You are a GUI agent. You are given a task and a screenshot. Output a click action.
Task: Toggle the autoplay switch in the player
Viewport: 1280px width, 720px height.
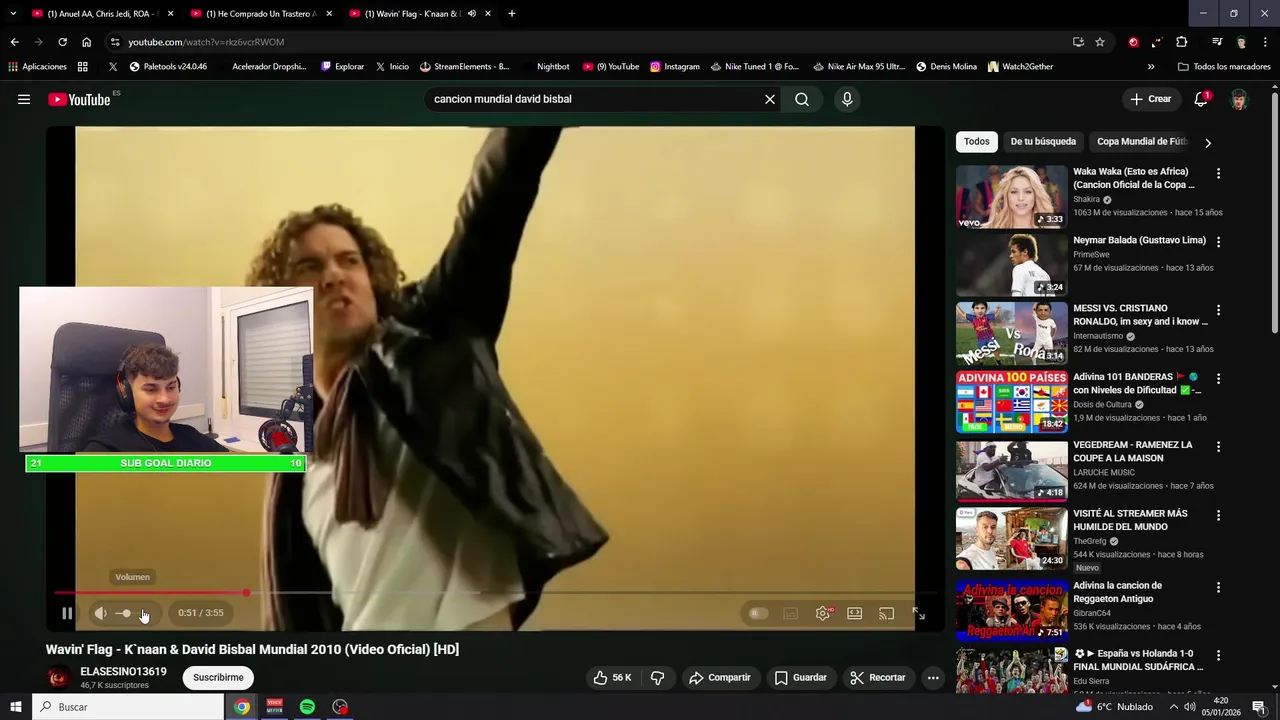[x=758, y=613]
